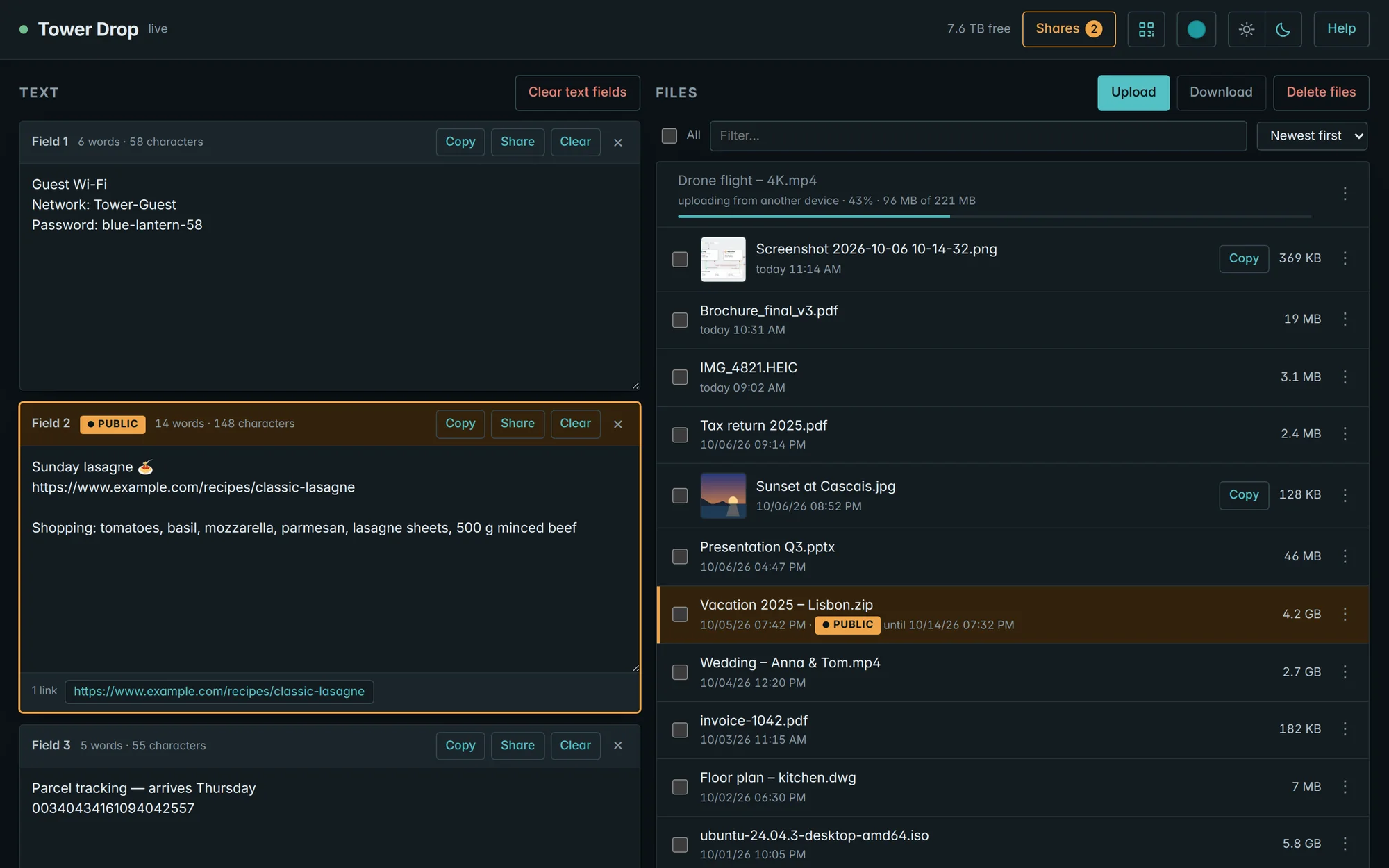
Task: Open options menu for Floor plan kitchen.dwg
Action: (1345, 787)
